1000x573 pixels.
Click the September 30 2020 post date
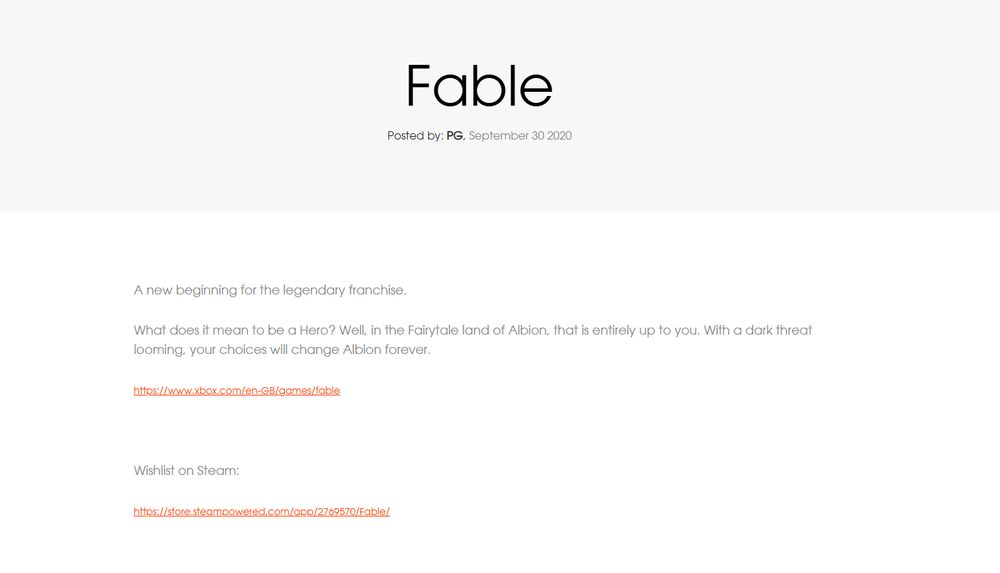coord(520,136)
